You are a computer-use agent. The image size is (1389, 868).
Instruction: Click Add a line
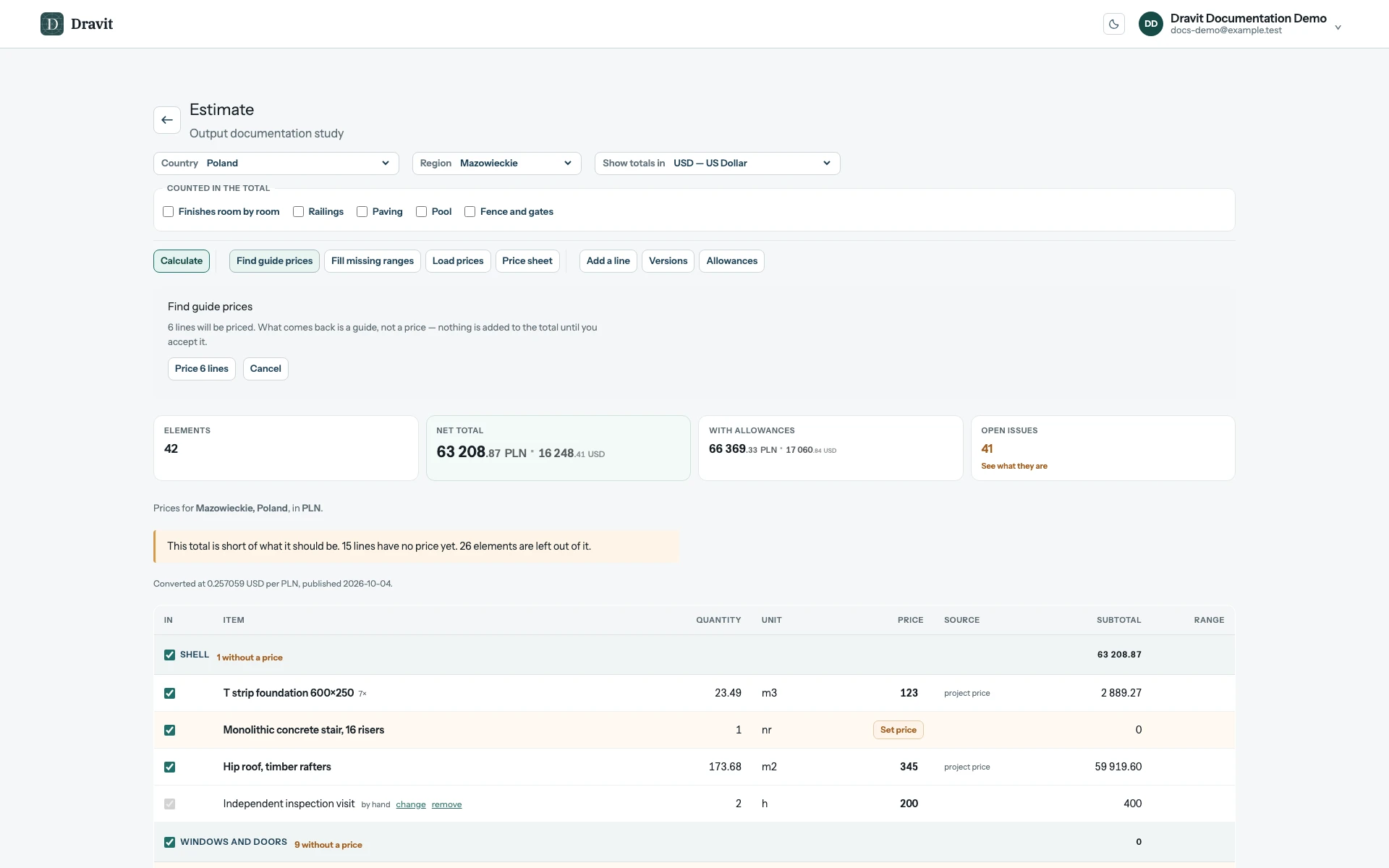click(x=608, y=261)
